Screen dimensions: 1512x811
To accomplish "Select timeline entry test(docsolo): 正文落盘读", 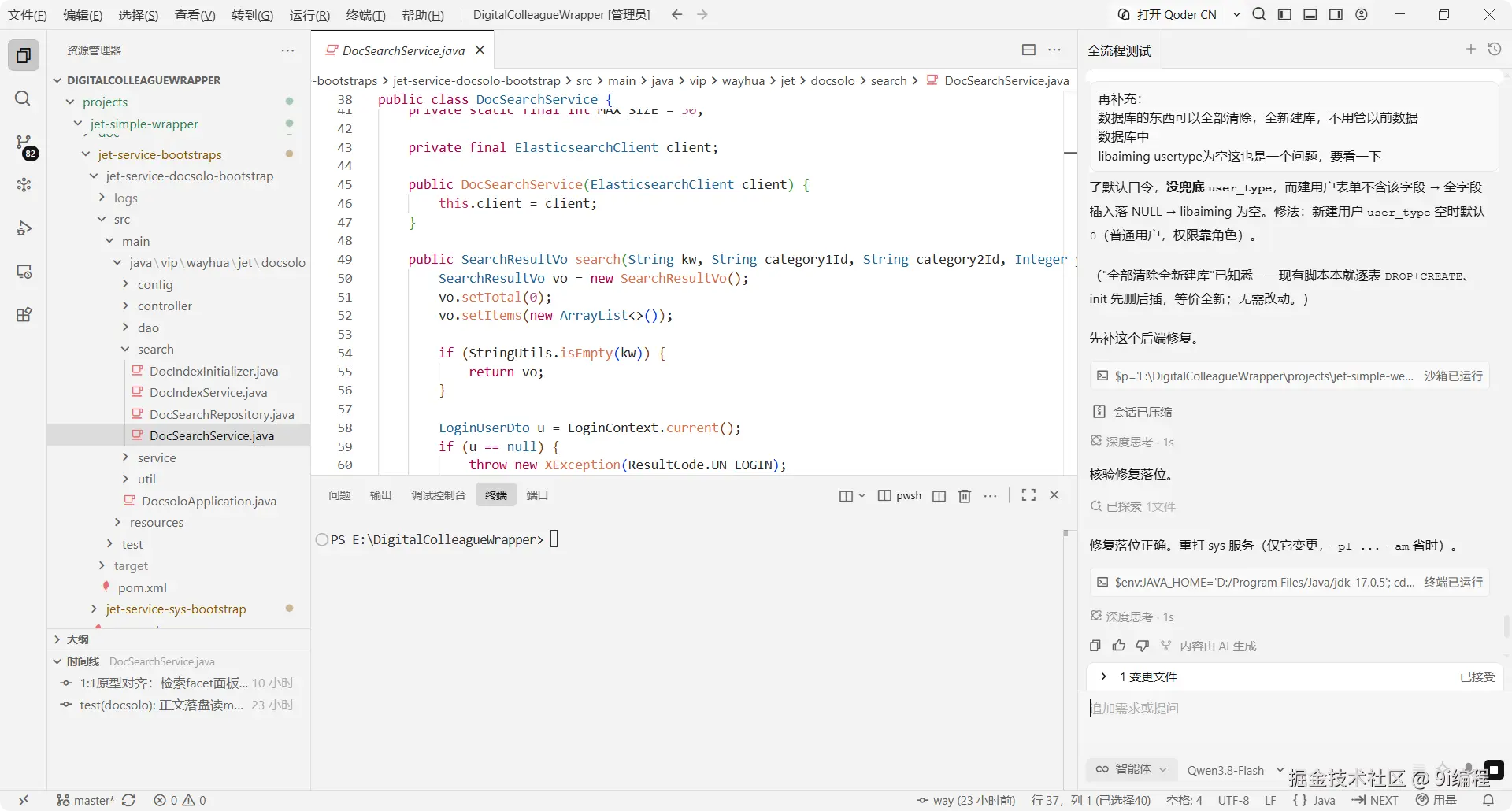I will coord(179,705).
